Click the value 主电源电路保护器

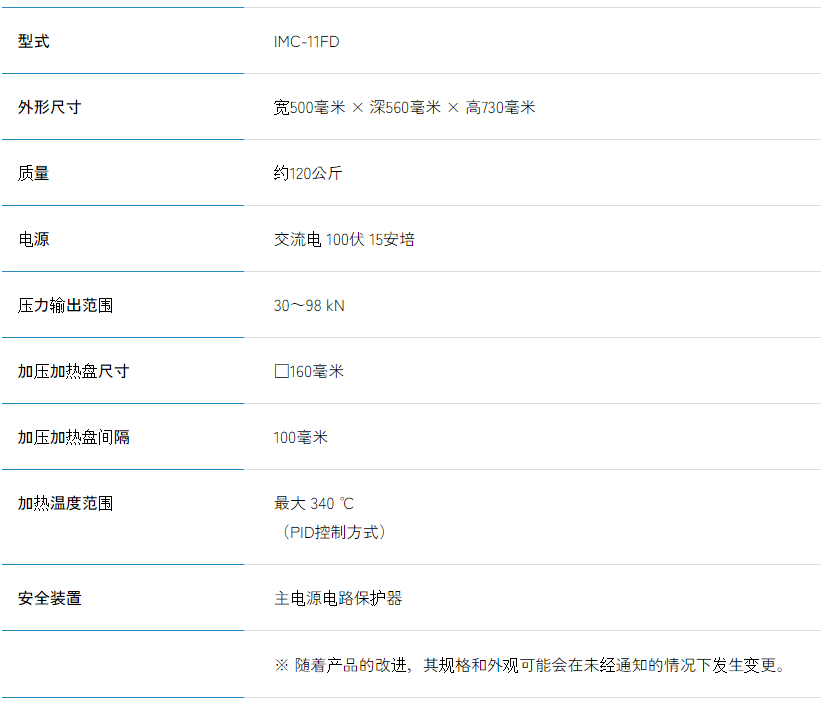tap(338, 599)
